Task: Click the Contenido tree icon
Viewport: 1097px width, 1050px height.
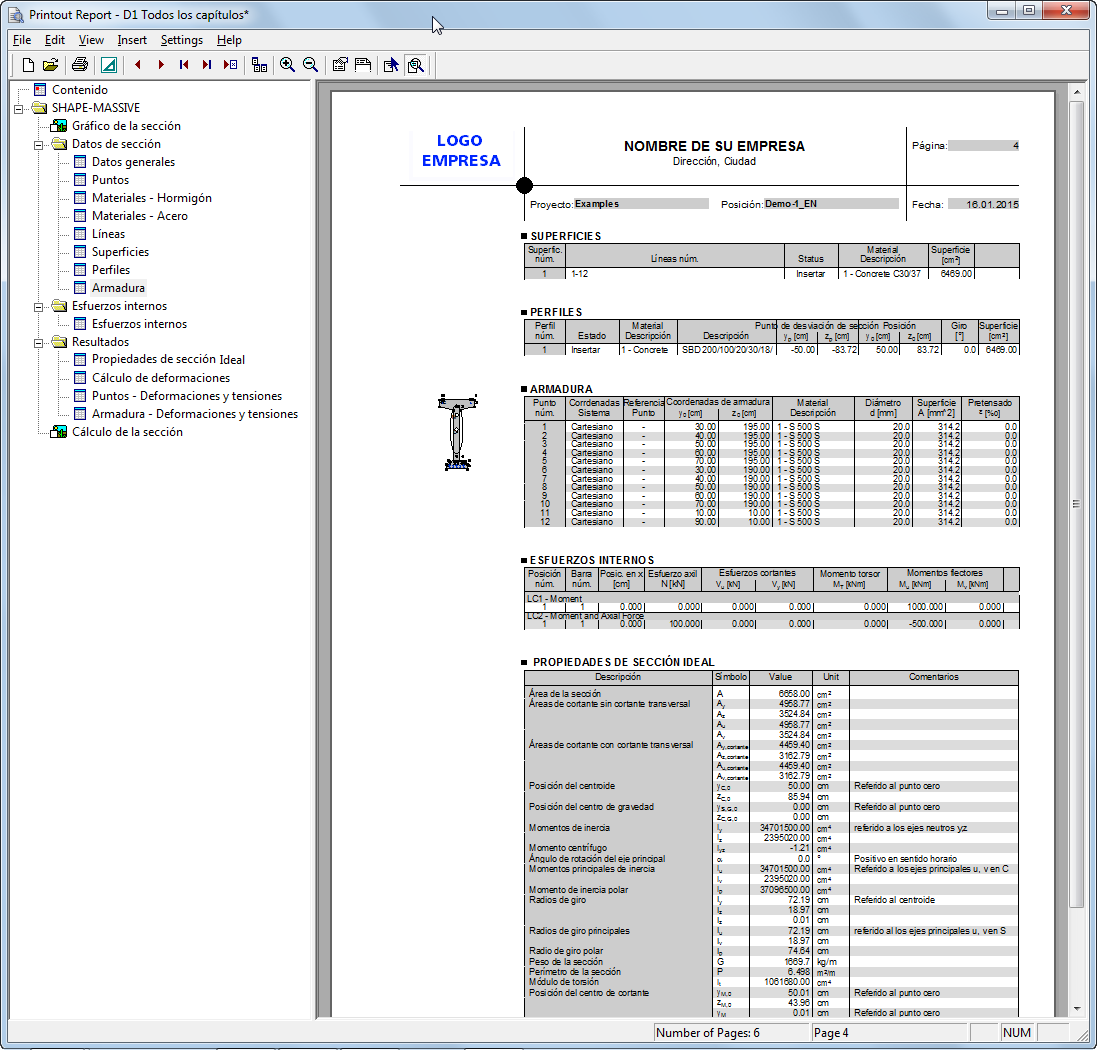Action: [40, 90]
